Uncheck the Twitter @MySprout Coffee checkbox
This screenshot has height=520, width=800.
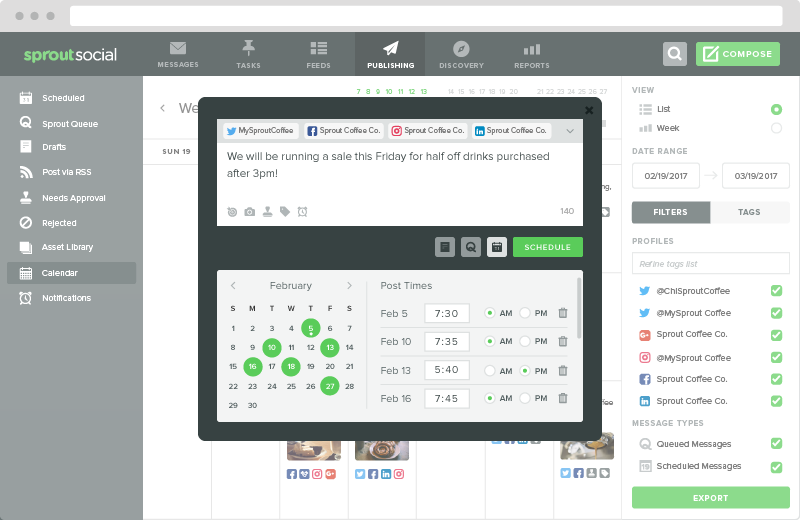[x=776, y=313]
